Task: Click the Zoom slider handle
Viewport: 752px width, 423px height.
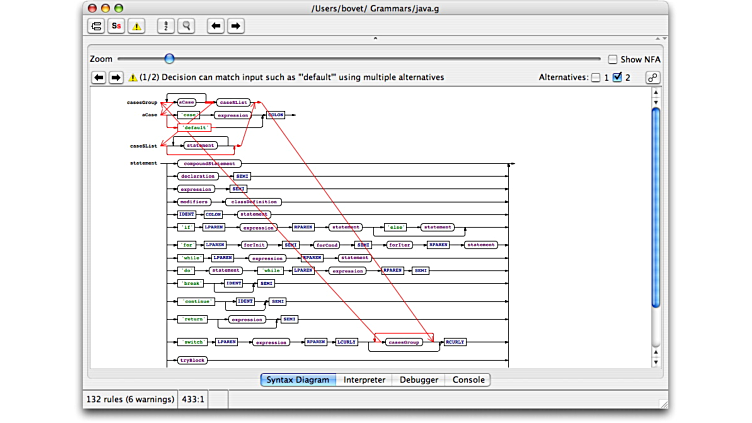Action: (169, 59)
